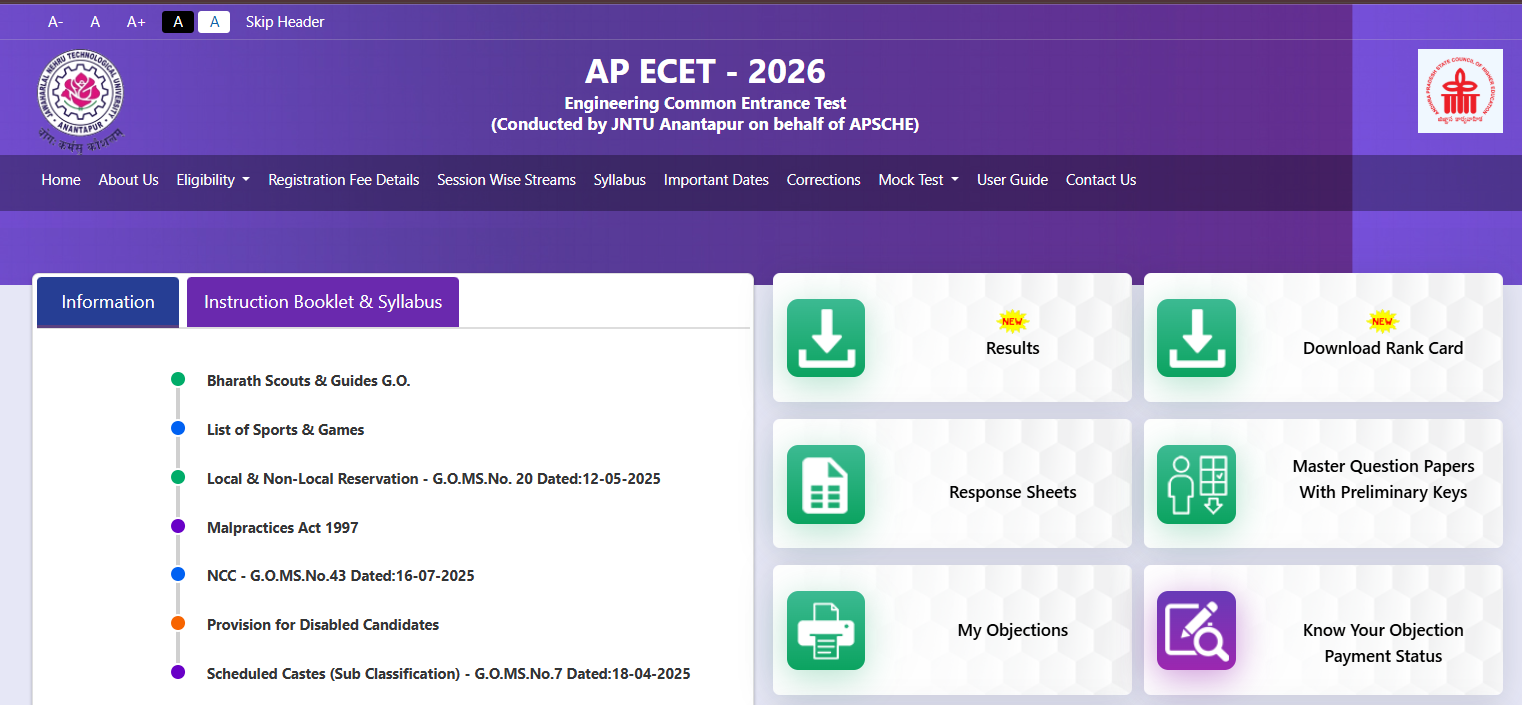1522x705 pixels.
Task: Click the printer icon beside My Objections
Action: click(826, 630)
